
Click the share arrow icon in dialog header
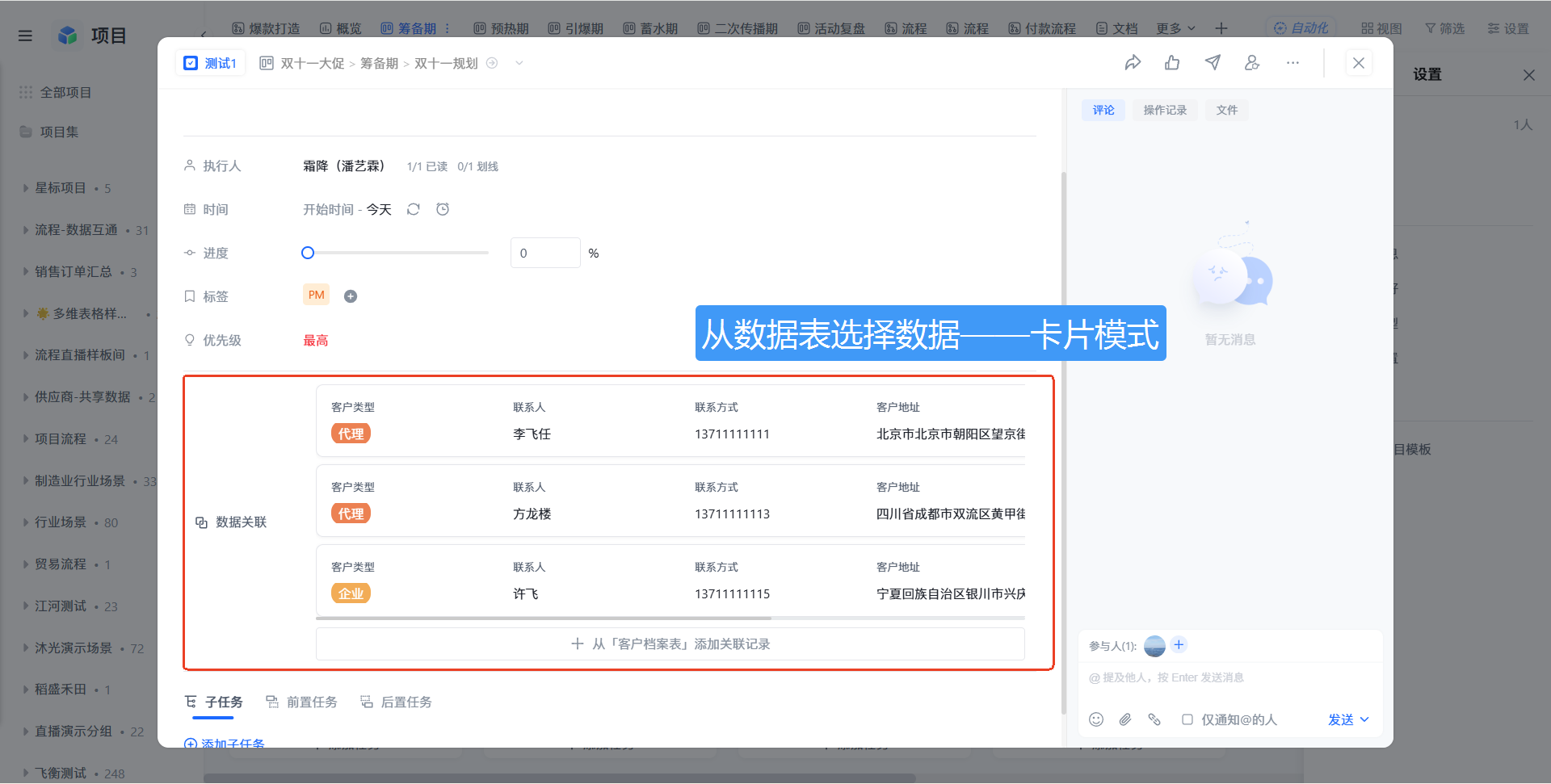click(1133, 63)
